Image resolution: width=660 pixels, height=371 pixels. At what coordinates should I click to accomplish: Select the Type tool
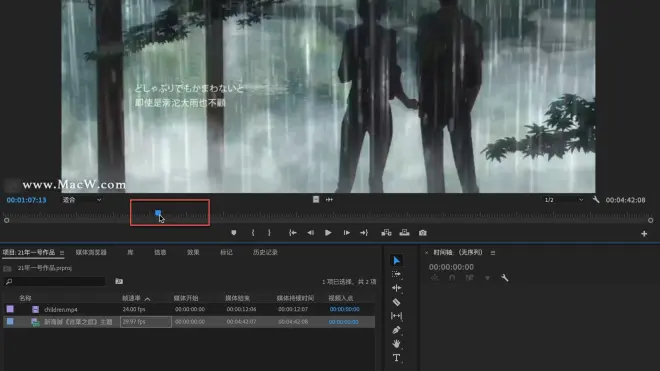click(x=396, y=358)
